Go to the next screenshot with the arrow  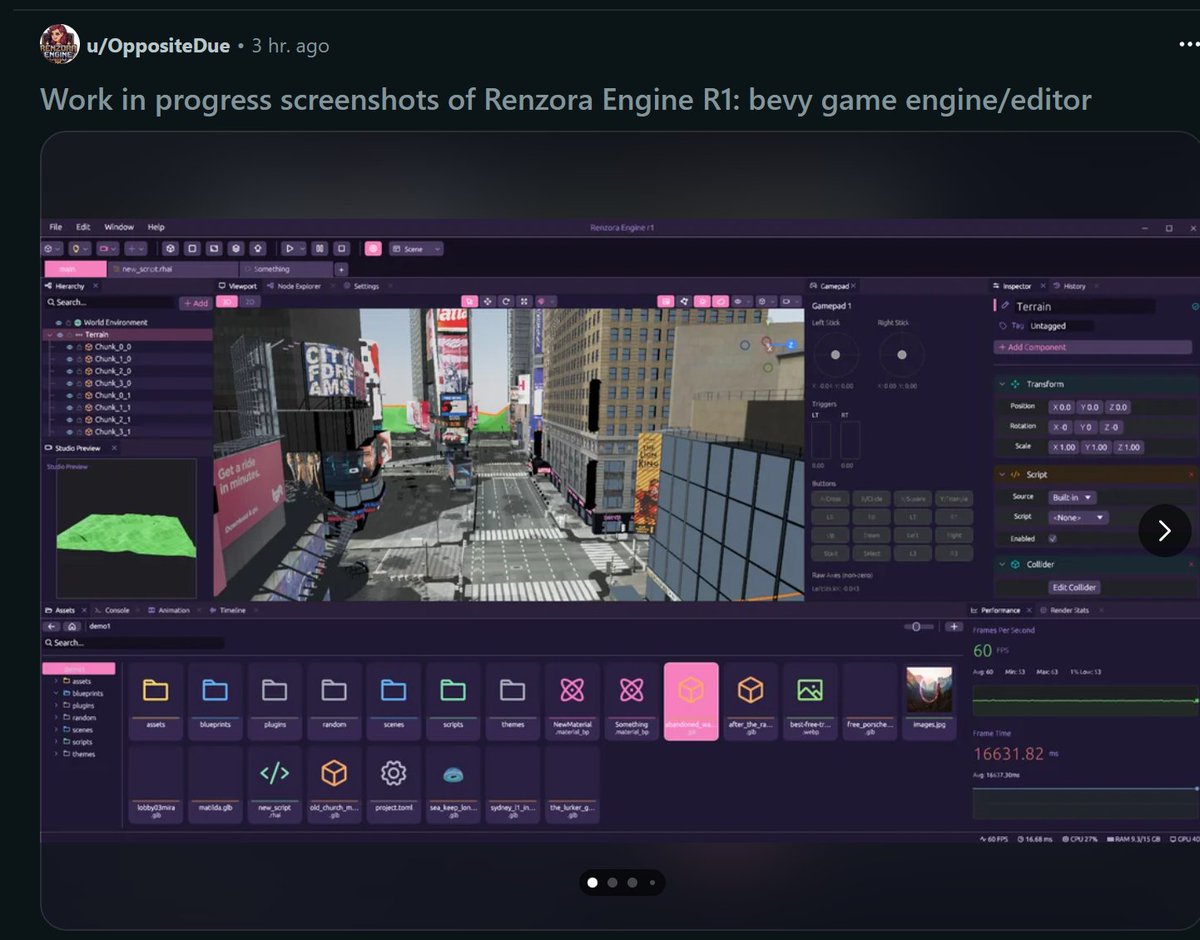click(1165, 531)
